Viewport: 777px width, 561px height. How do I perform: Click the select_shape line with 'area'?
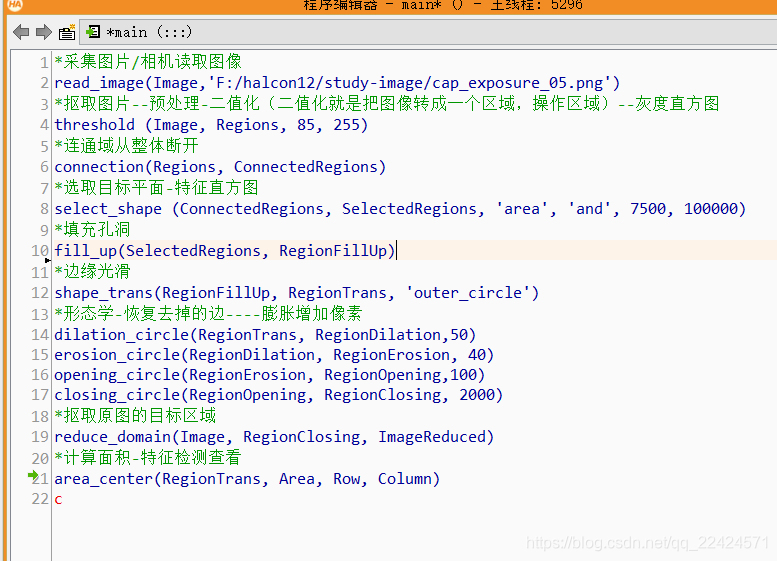400,209
